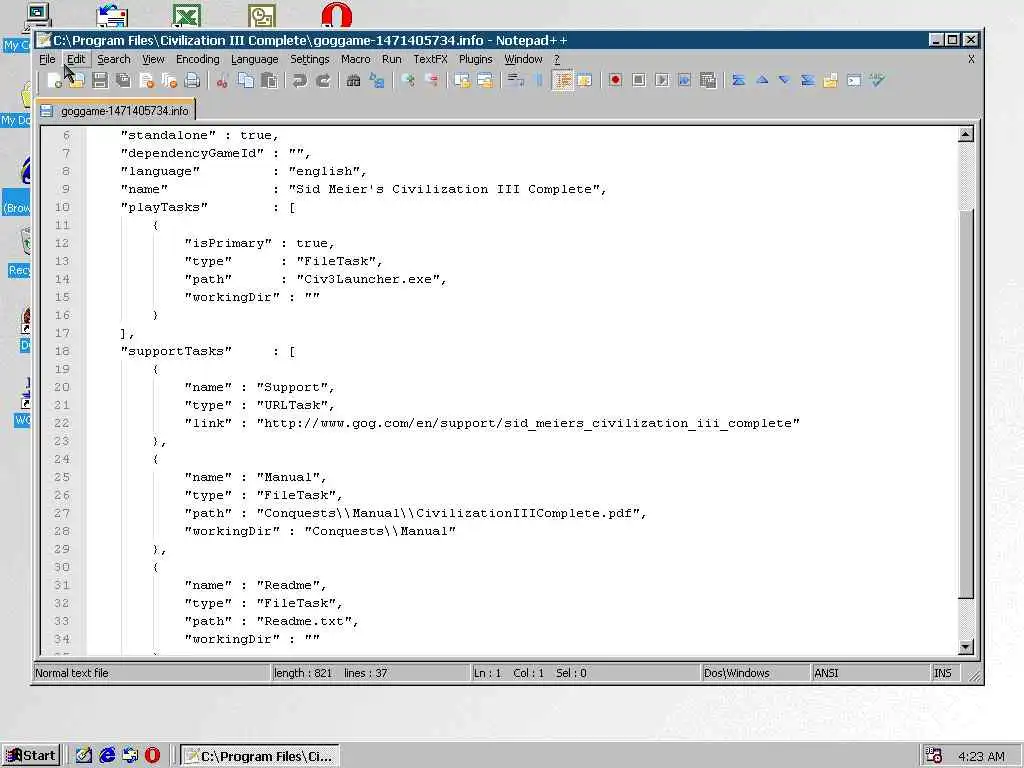The image size is (1024, 768).
Task: Zoom in using the toolbar icon
Action: pos(408,80)
